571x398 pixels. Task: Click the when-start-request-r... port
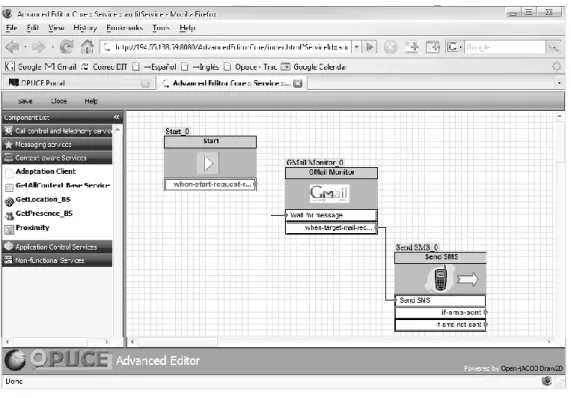(210, 184)
